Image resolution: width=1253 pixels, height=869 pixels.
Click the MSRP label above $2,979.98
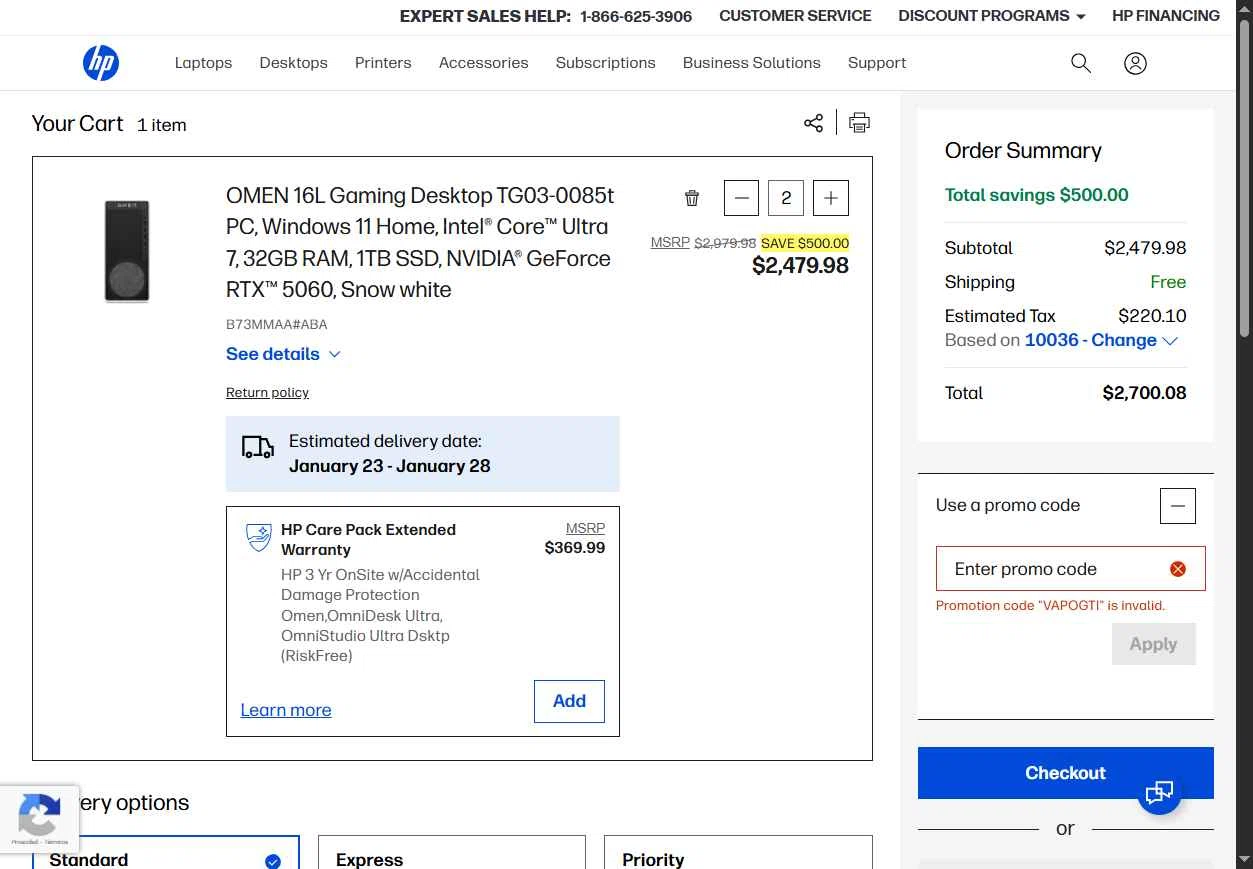tap(670, 243)
